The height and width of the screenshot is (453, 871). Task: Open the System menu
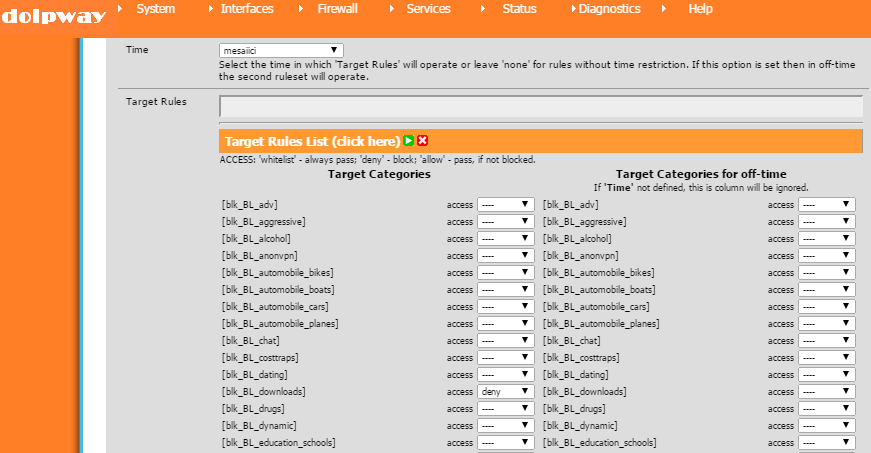coord(155,9)
